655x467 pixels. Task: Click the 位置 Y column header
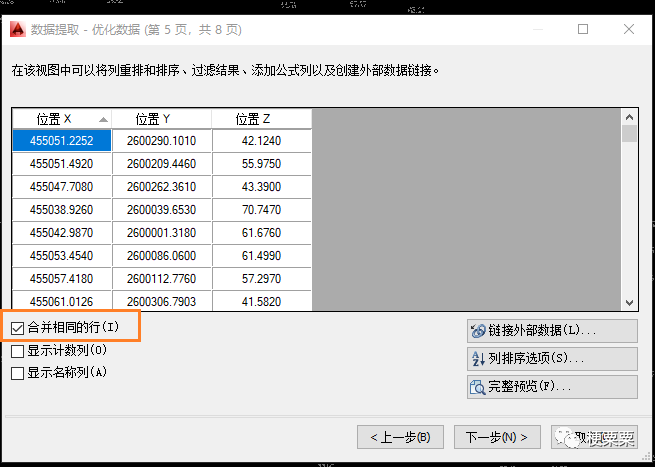pyautogui.click(x=162, y=119)
